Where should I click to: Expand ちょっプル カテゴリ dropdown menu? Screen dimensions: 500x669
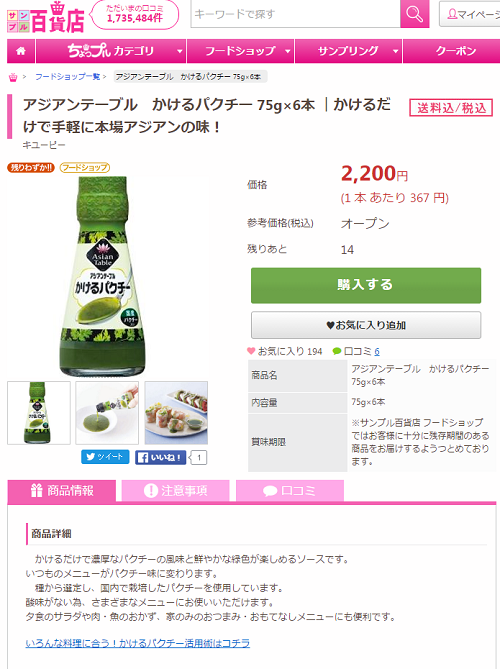[111, 51]
